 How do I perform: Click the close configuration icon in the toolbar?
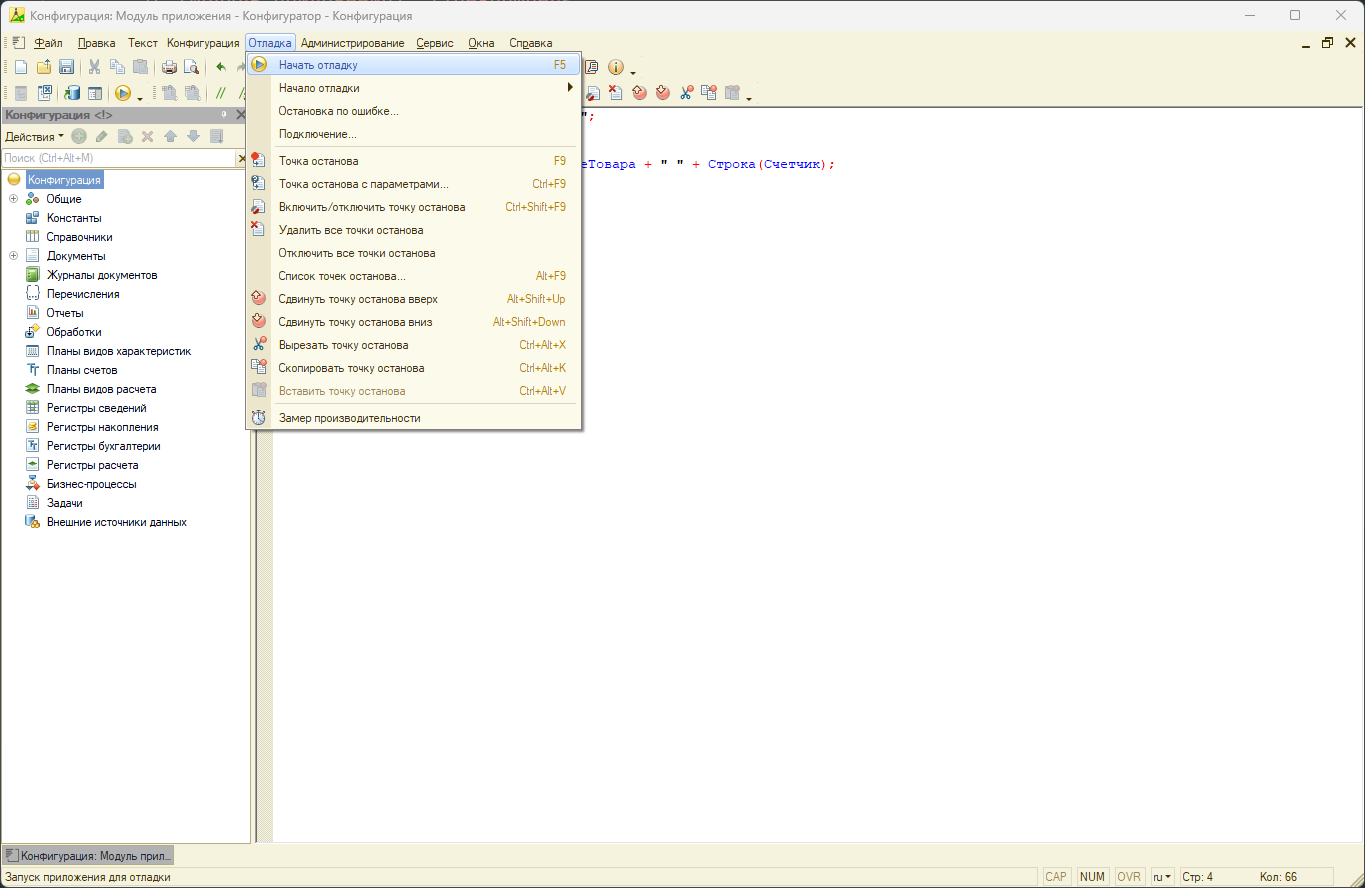coord(44,93)
